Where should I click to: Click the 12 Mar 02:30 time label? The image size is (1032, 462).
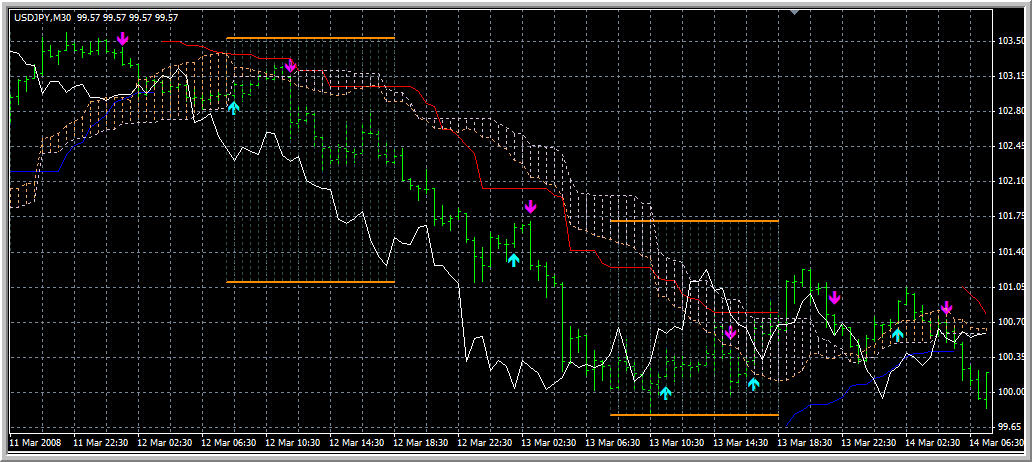click(164, 443)
